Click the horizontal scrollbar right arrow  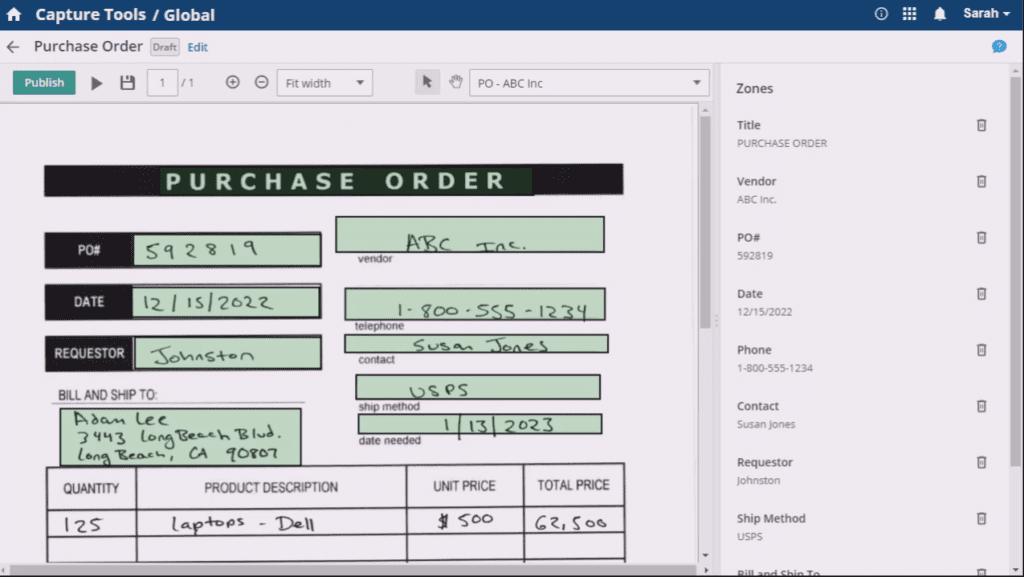click(706, 570)
